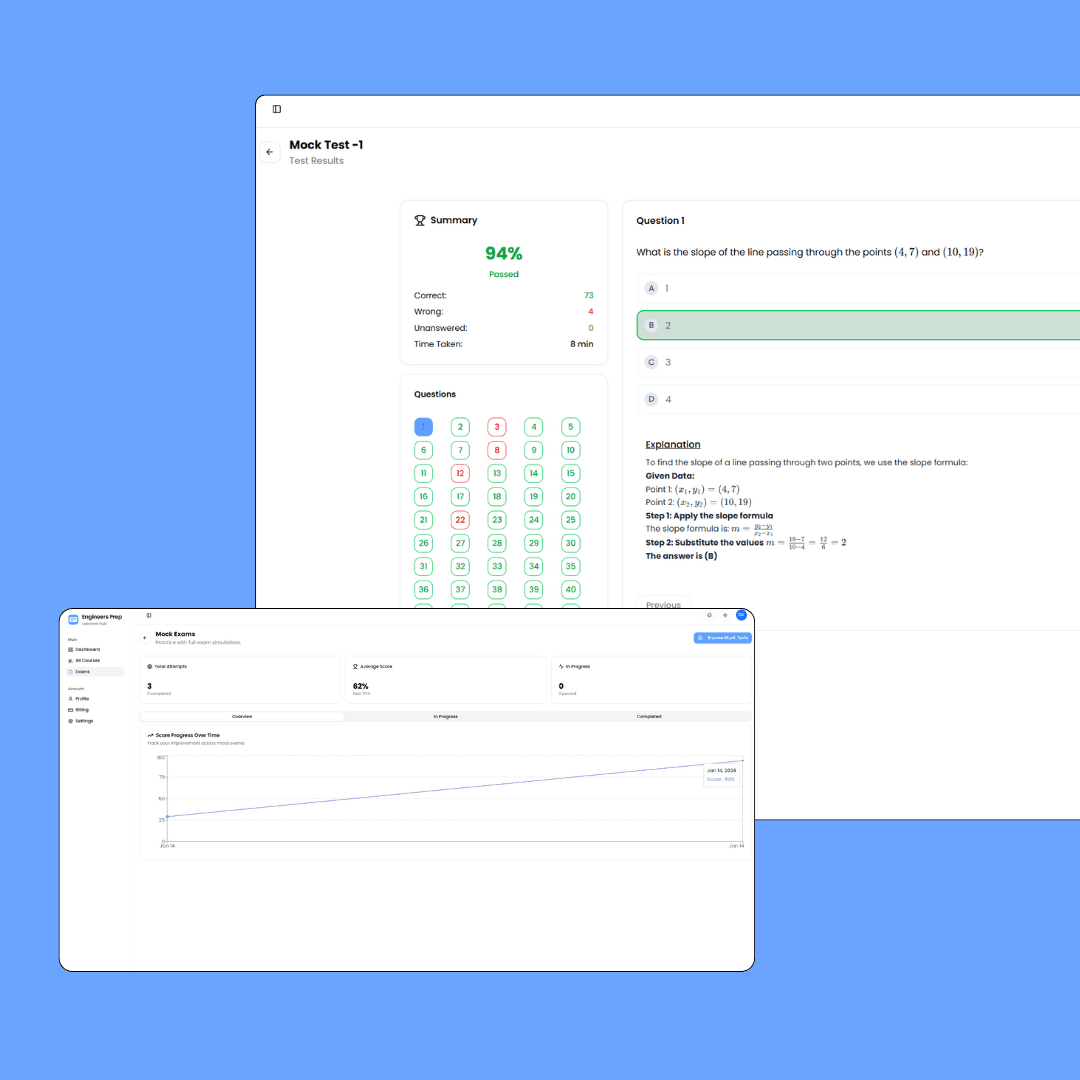The height and width of the screenshot is (1080, 1080).
Task: Select question 22 in the question navigator
Action: tap(460, 520)
